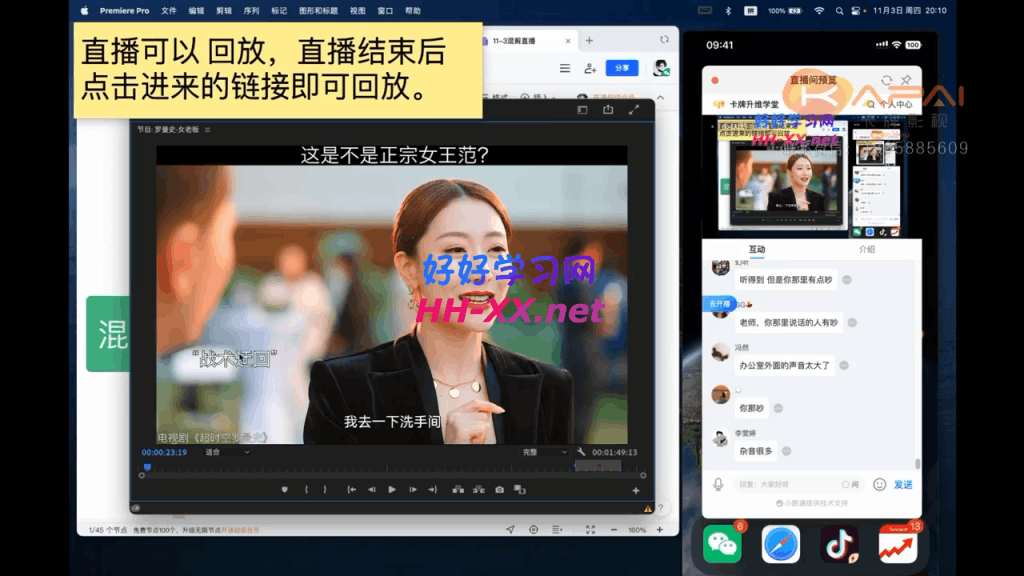Viewport: 1024px width, 576px height.
Task: Zoom out the mind map with minus
Action: pyautogui.click(x=614, y=530)
